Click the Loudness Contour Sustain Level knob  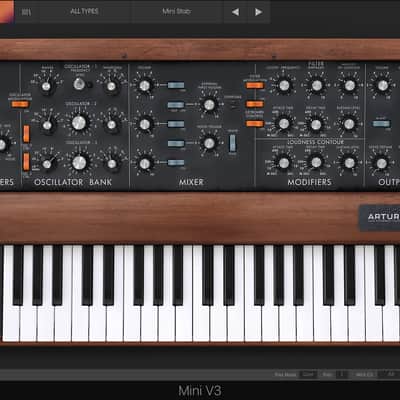(349, 163)
